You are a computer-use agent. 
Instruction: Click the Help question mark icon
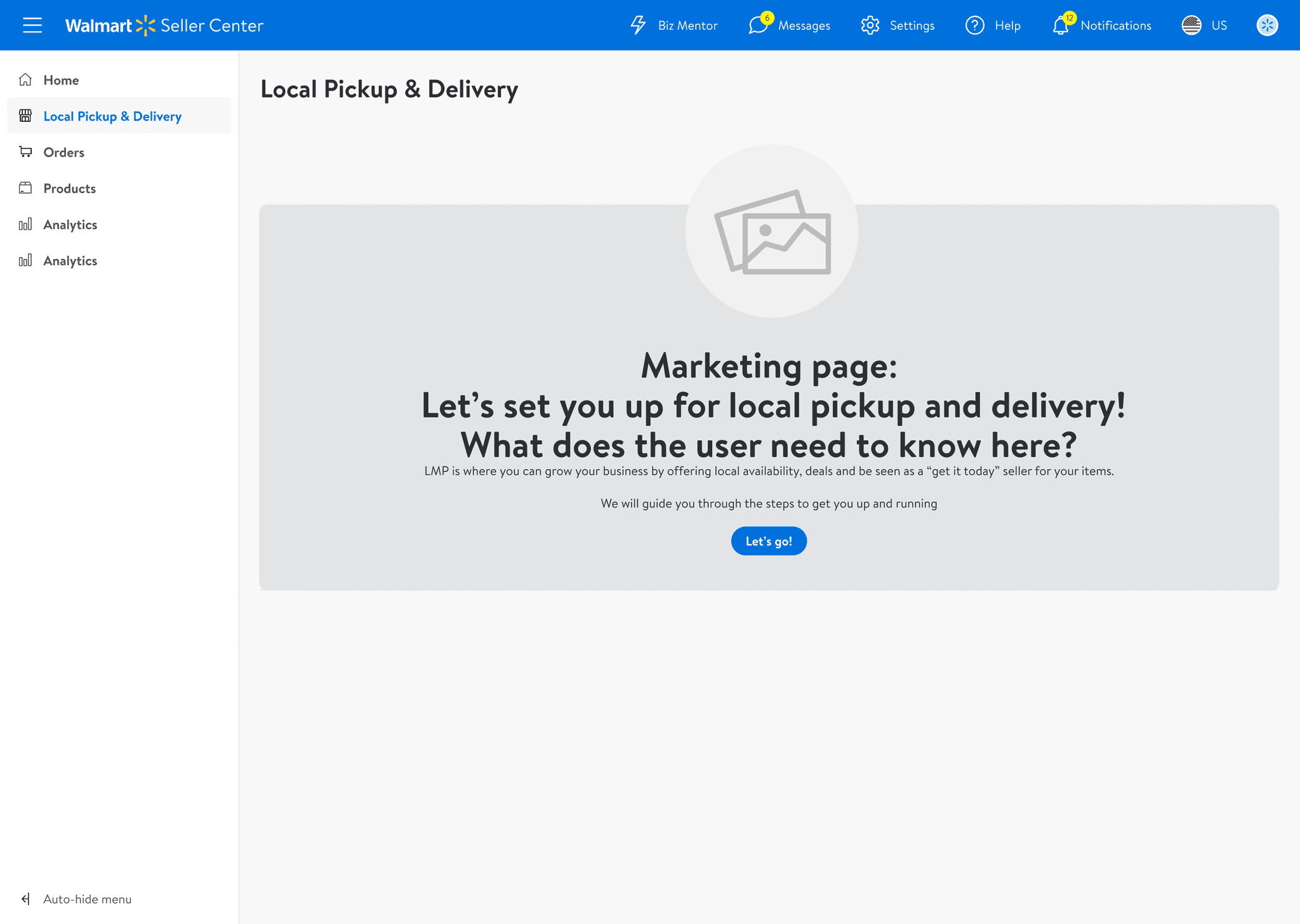[x=974, y=25]
